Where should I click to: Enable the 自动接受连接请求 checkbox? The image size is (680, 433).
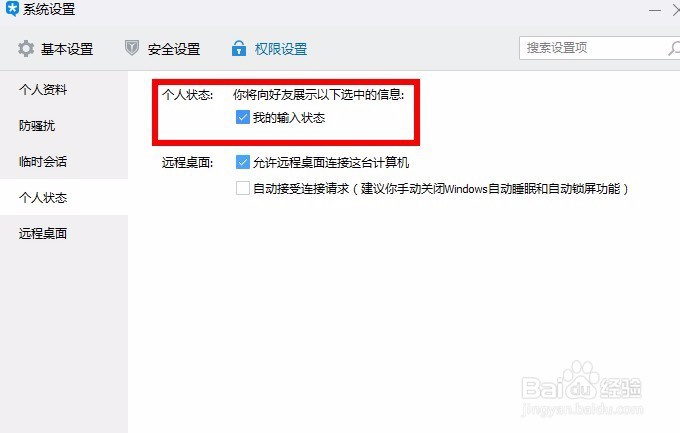[x=242, y=188]
